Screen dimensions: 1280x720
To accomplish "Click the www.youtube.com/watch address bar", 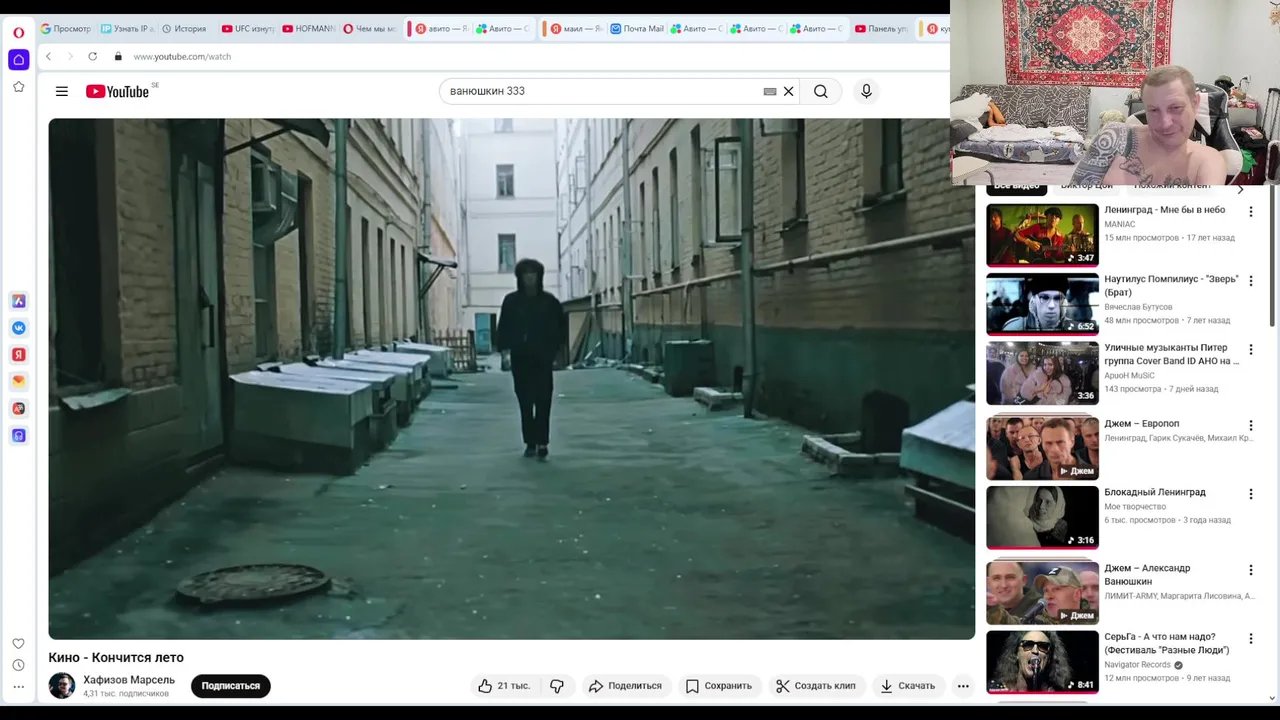I will (x=182, y=56).
